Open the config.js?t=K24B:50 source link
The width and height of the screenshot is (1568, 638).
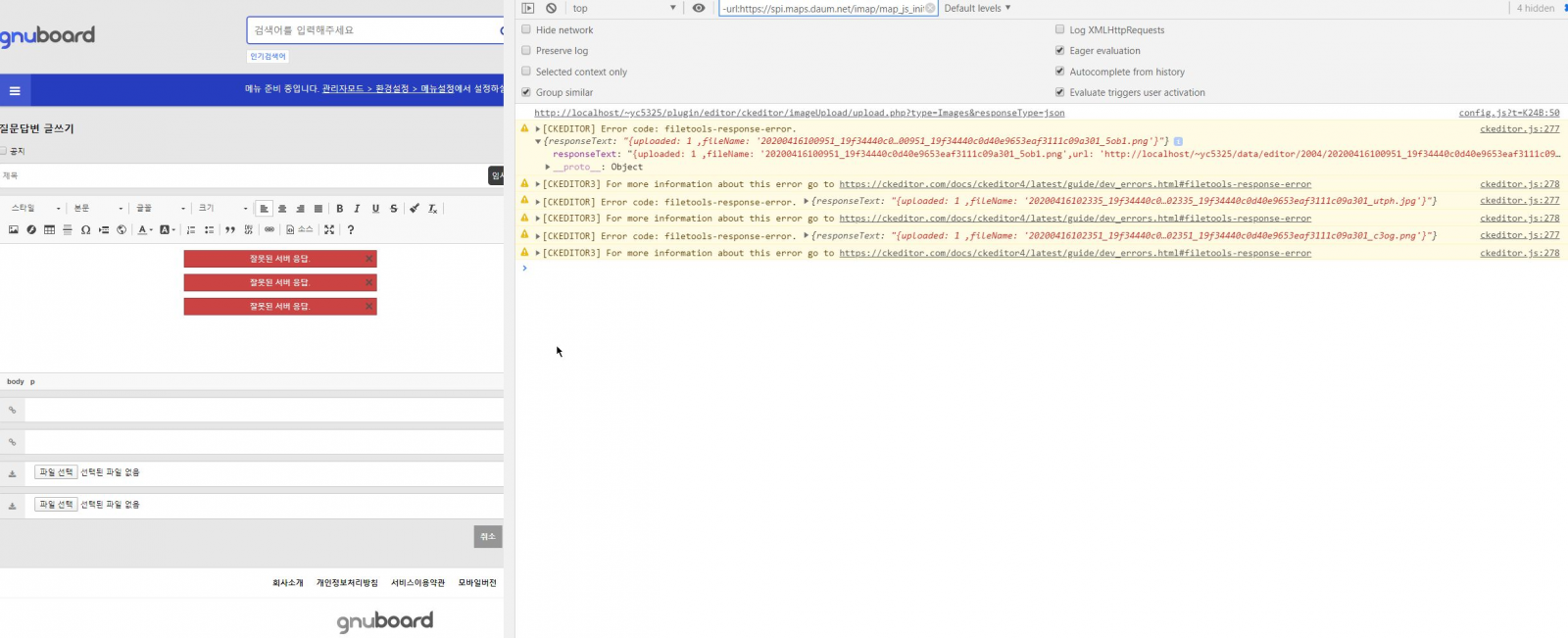pyautogui.click(x=1509, y=113)
